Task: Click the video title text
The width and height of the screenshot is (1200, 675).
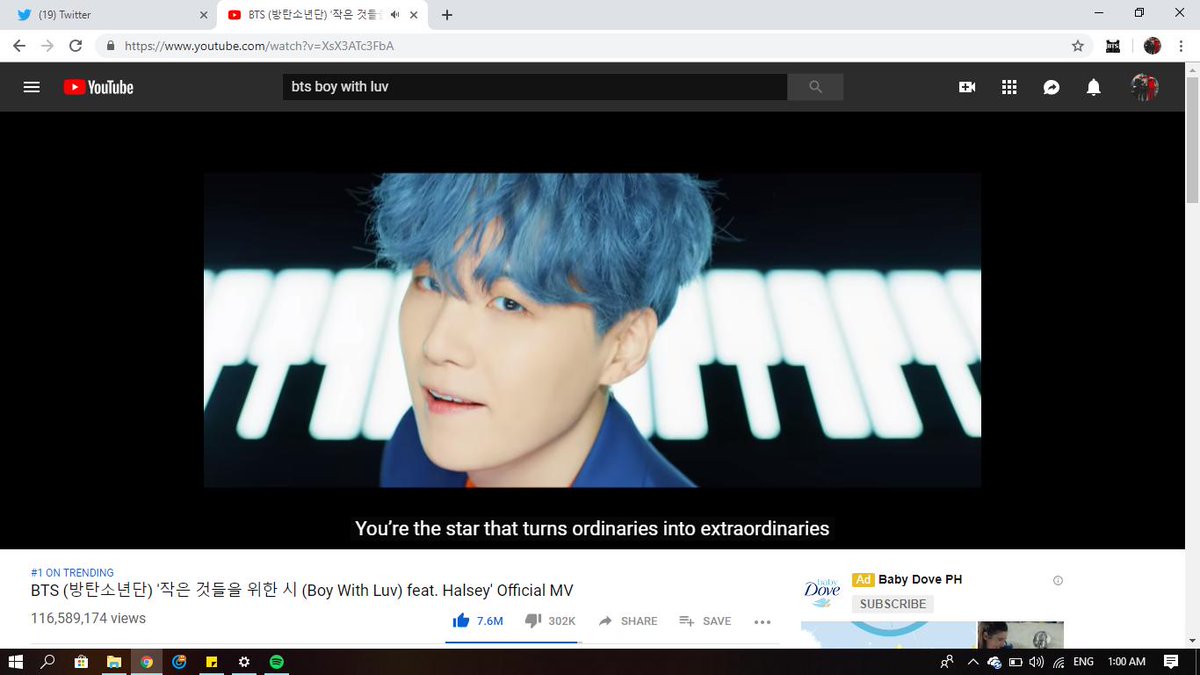Action: point(302,590)
